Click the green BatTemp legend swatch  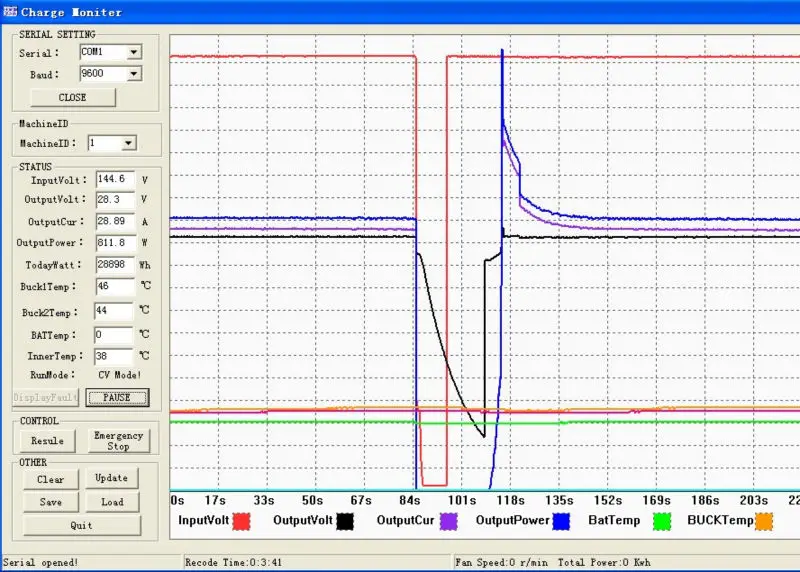tap(662, 521)
